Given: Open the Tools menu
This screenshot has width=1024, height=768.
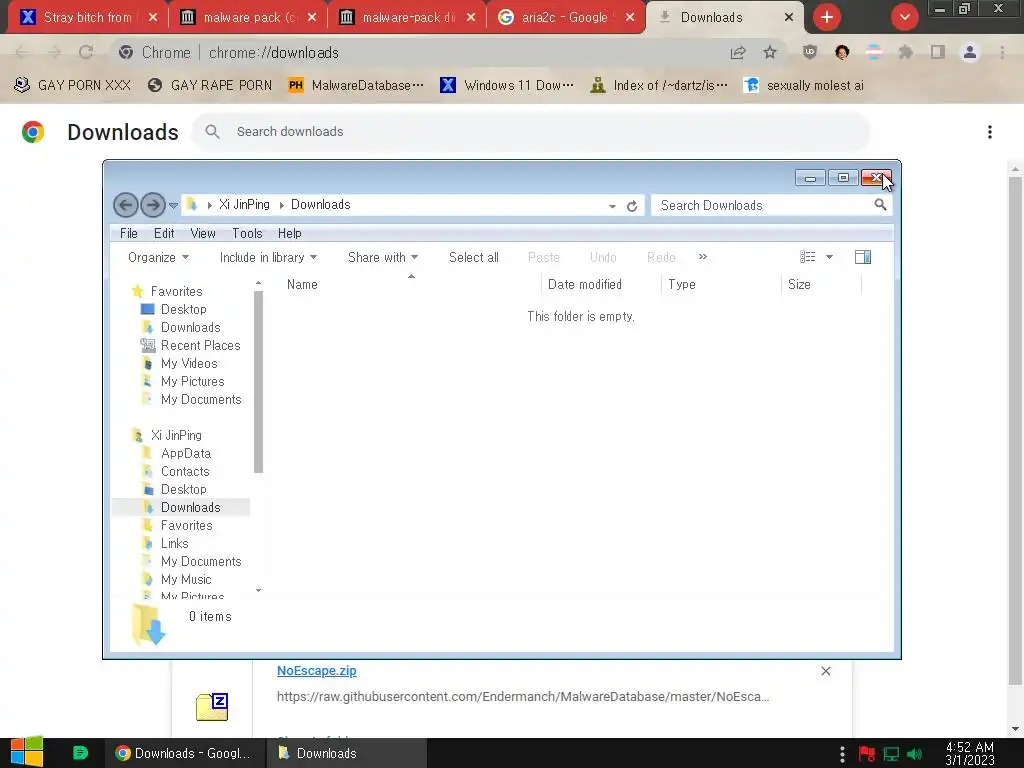Looking at the screenshot, I should tap(247, 233).
